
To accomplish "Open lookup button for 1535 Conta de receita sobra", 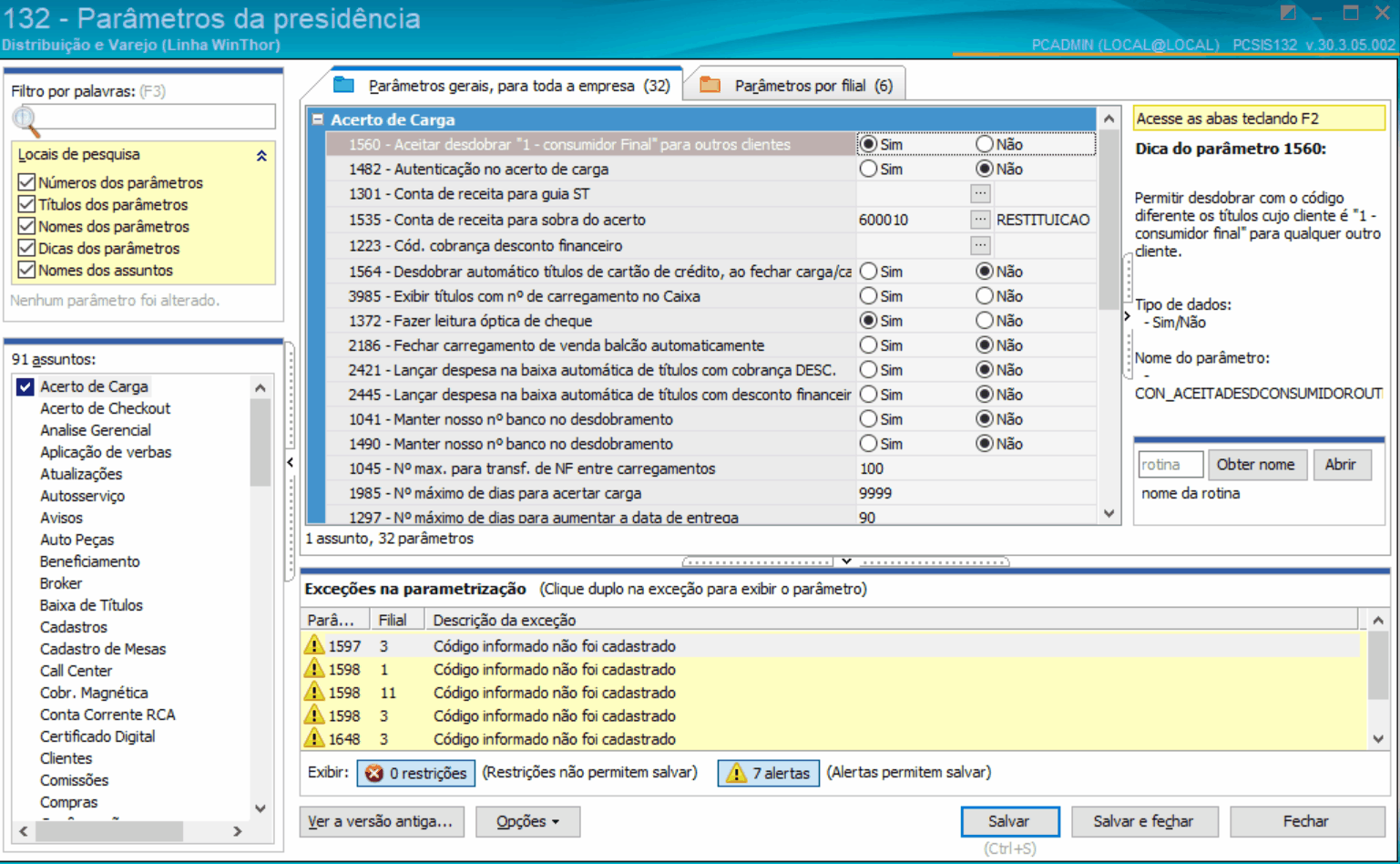I will 980,219.
